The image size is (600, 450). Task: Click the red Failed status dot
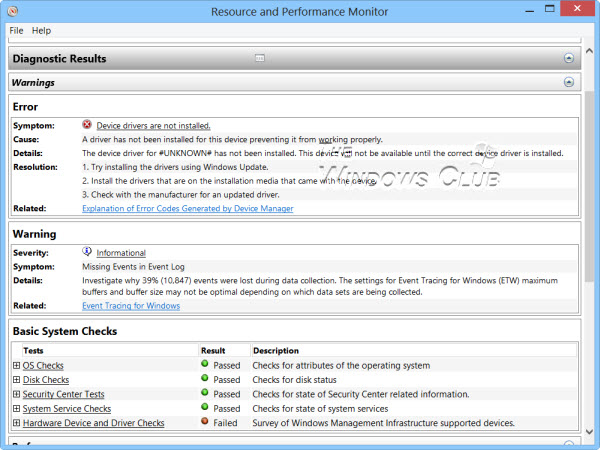point(205,421)
